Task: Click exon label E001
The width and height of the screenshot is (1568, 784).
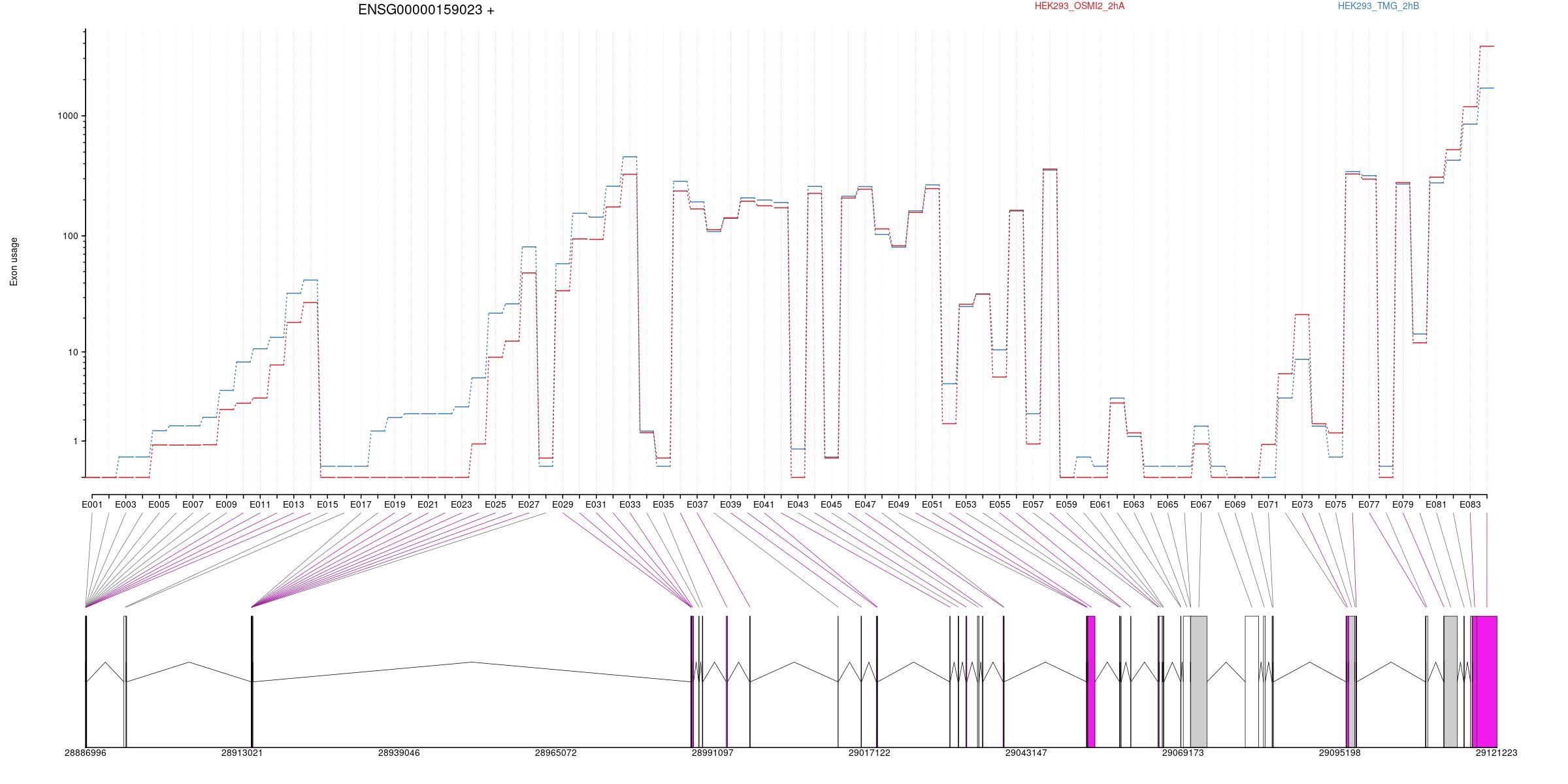Action: (x=92, y=504)
